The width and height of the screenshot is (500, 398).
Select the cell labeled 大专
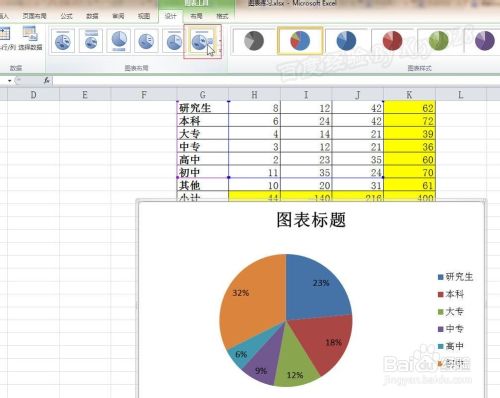203,134
